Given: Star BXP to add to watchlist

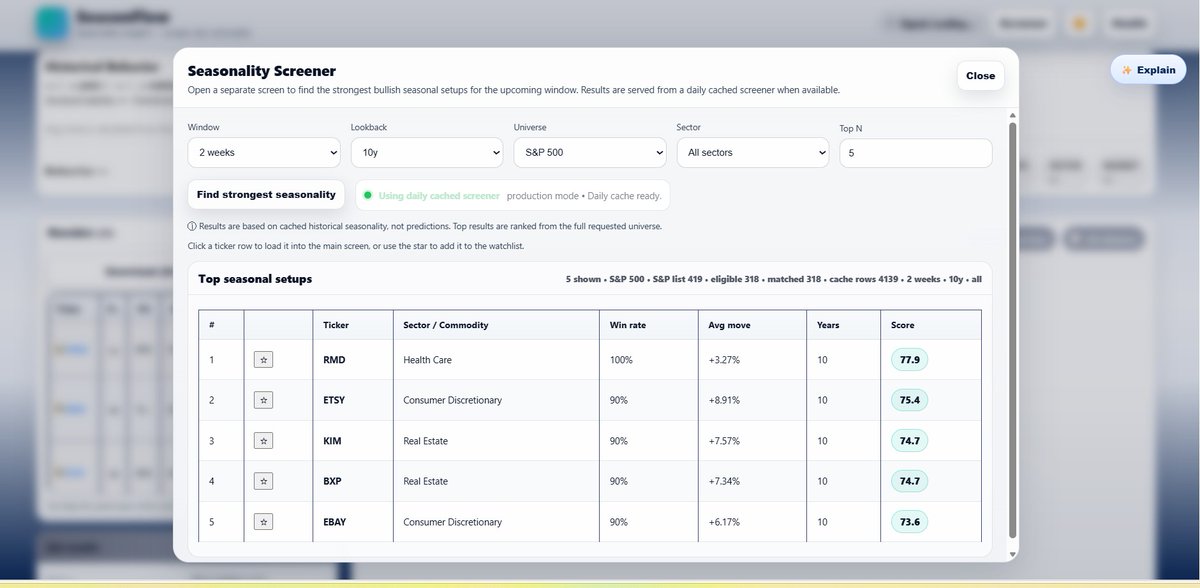Looking at the screenshot, I should 263,481.
